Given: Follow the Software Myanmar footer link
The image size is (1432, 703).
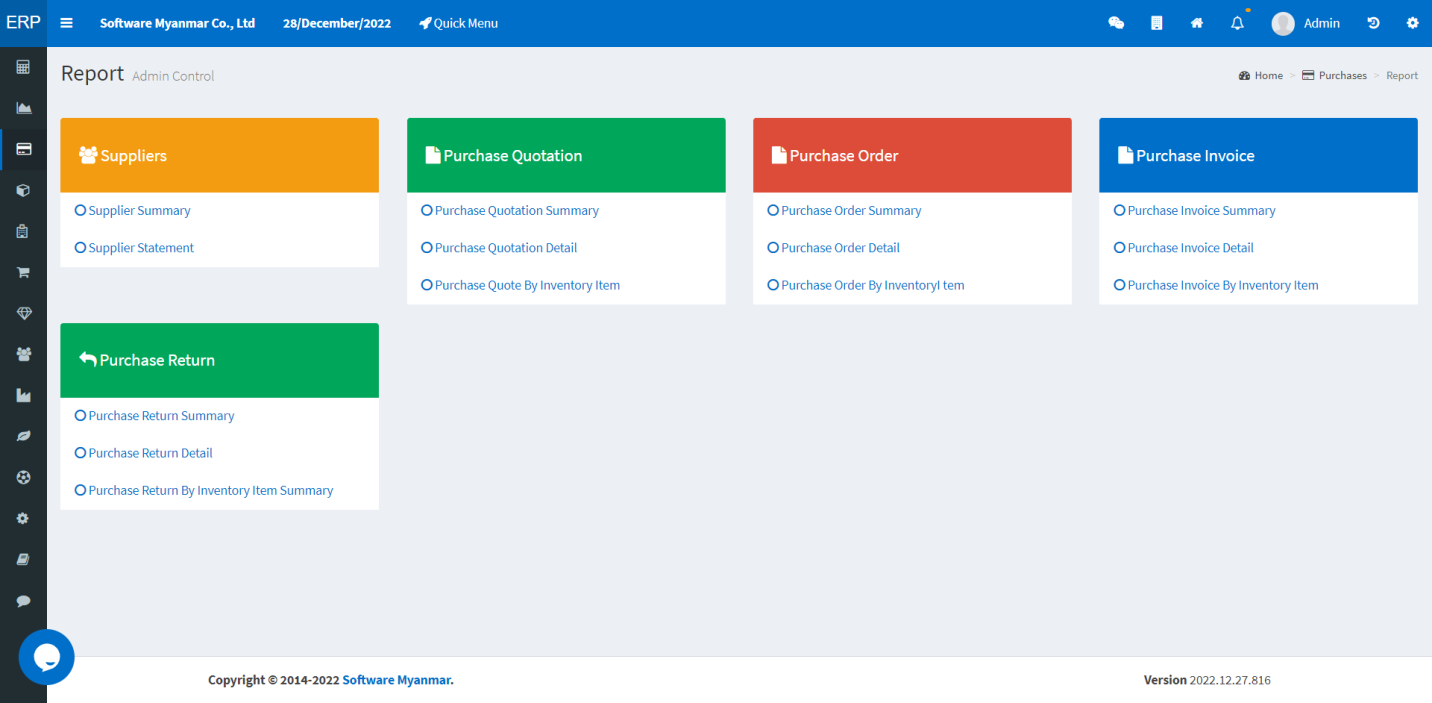Looking at the screenshot, I should 398,680.
